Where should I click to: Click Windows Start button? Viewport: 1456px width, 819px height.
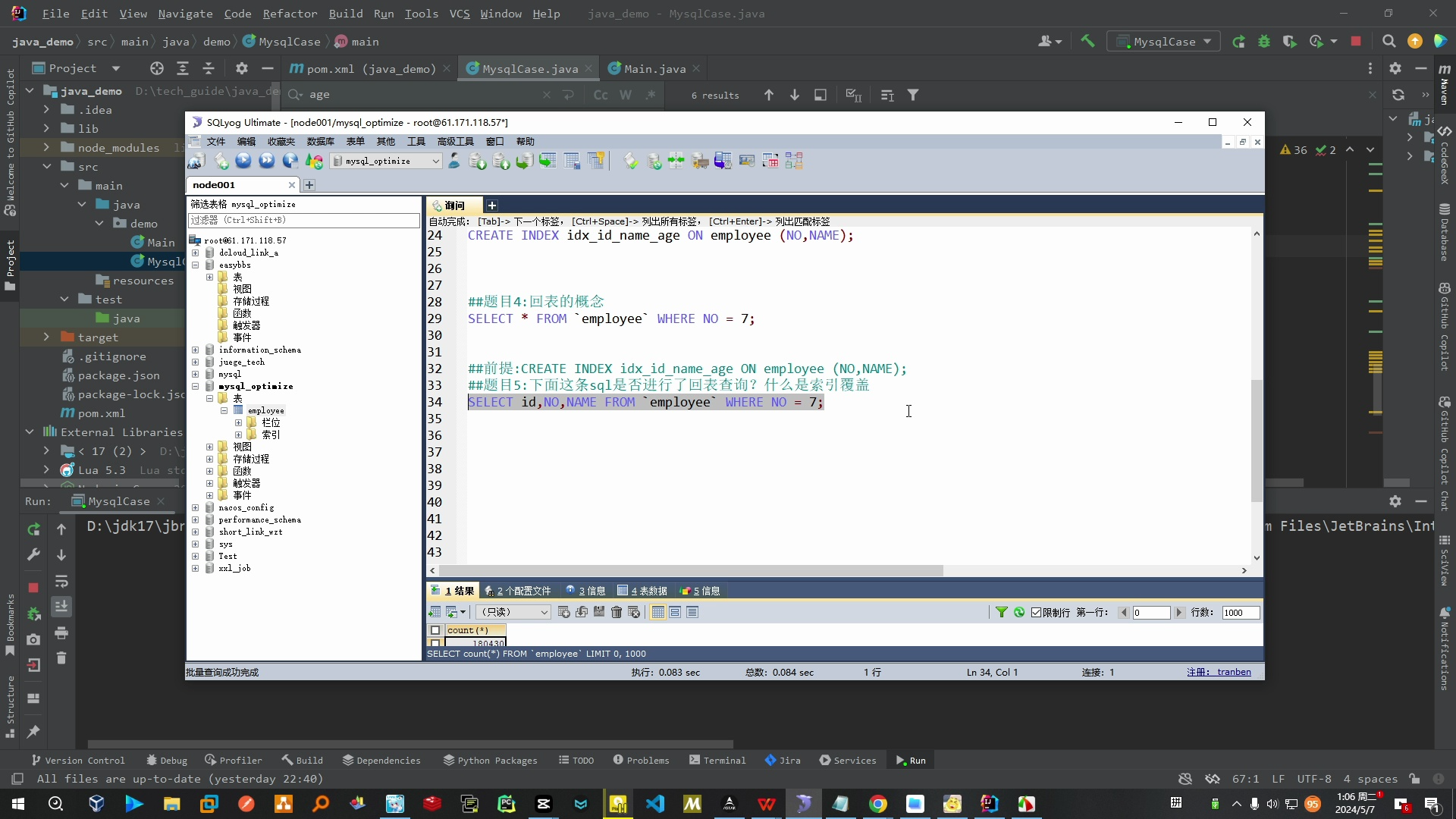coord(18,804)
